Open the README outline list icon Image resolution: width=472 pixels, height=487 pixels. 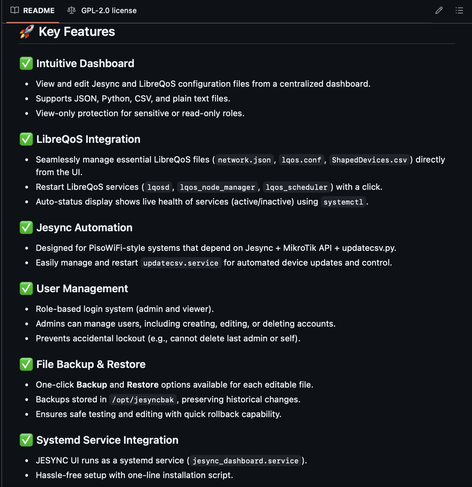(459, 10)
